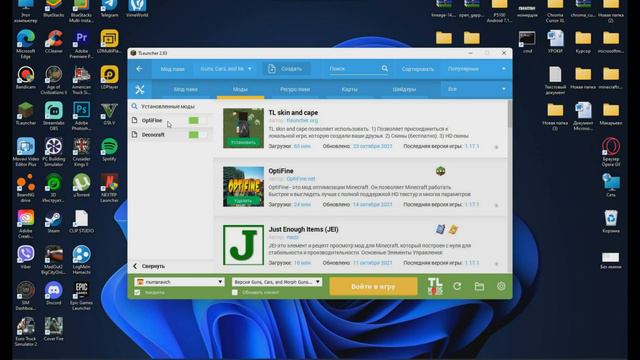Open the Guns, Cars modpack dropdown
640x360 pixels.
click(x=226, y=69)
